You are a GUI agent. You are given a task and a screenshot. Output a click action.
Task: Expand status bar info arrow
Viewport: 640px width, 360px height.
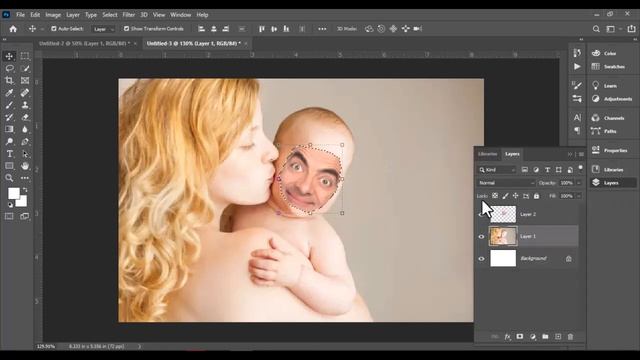(140, 347)
